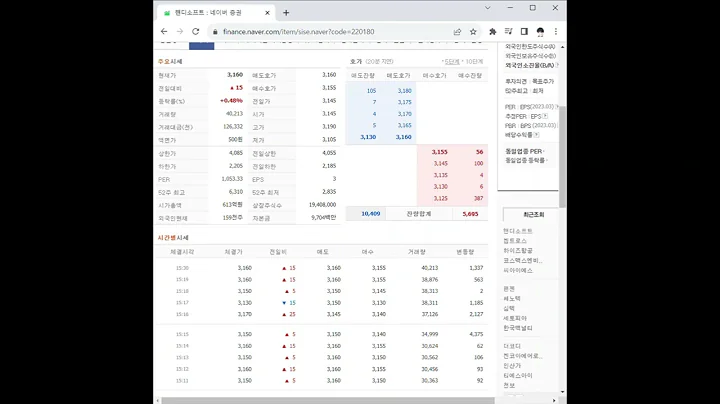
Task: Click the scroll left arrow at bottom
Action: [158, 401]
